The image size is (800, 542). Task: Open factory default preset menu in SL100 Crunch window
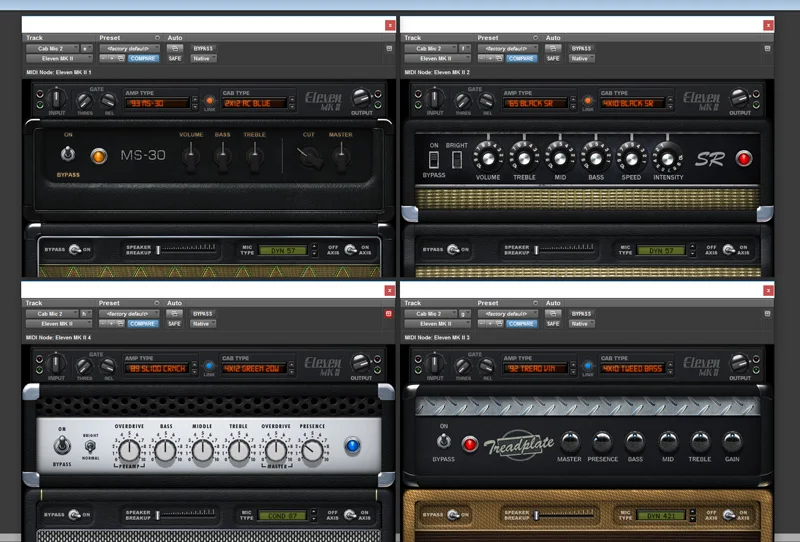129,313
